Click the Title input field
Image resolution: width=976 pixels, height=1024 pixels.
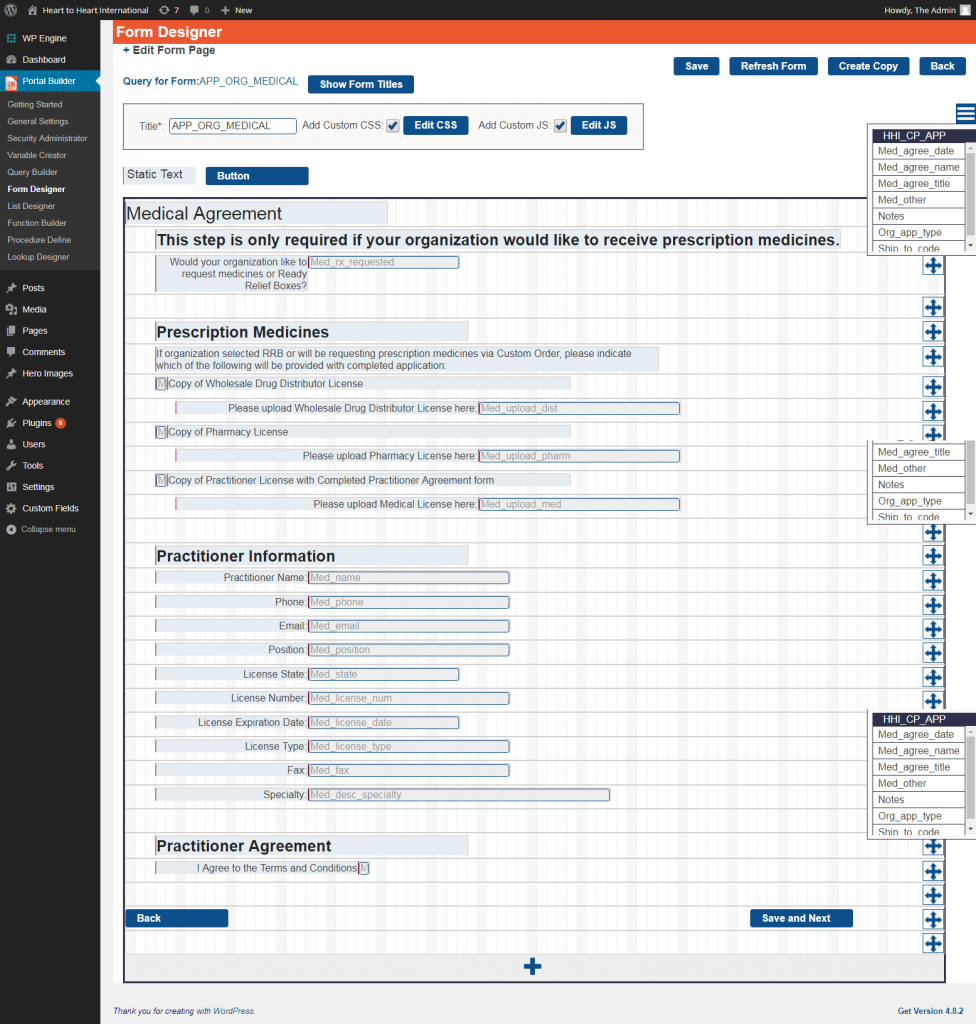tap(233, 126)
